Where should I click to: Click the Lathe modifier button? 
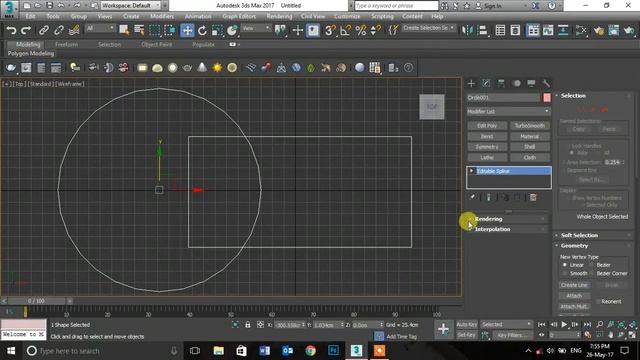point(487,157)
